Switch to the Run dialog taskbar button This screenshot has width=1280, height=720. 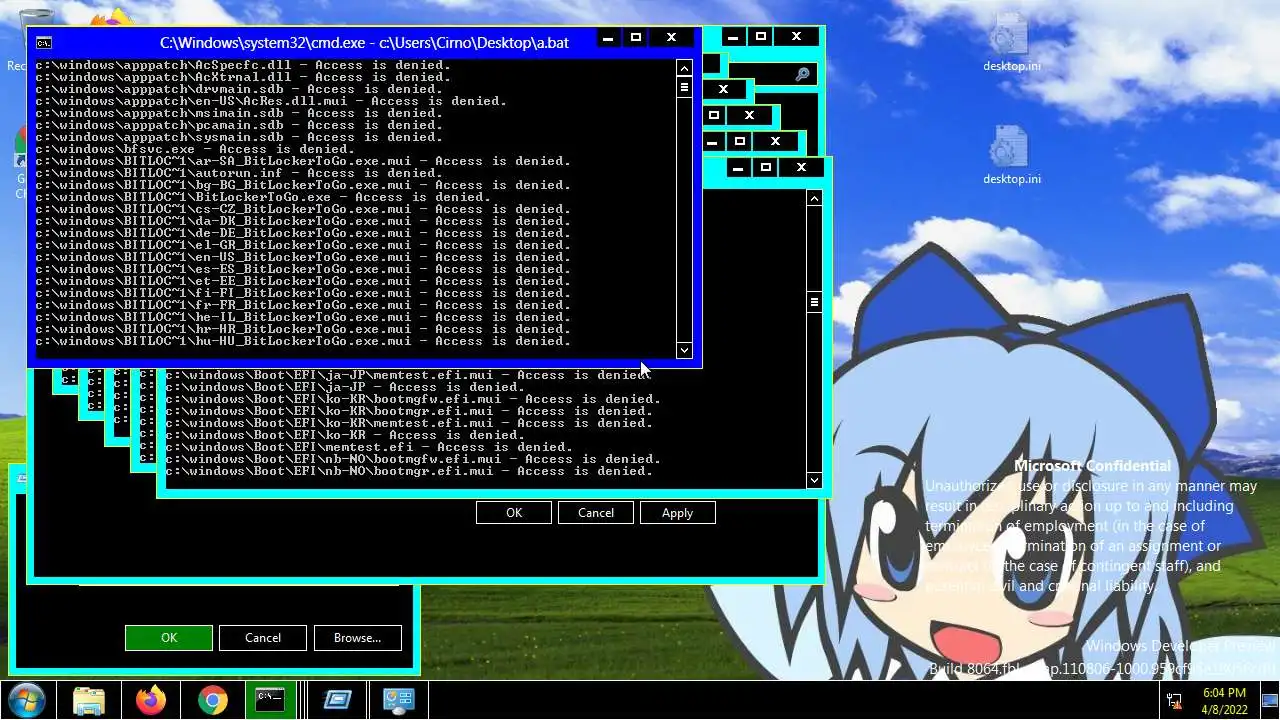pos(337,700)
